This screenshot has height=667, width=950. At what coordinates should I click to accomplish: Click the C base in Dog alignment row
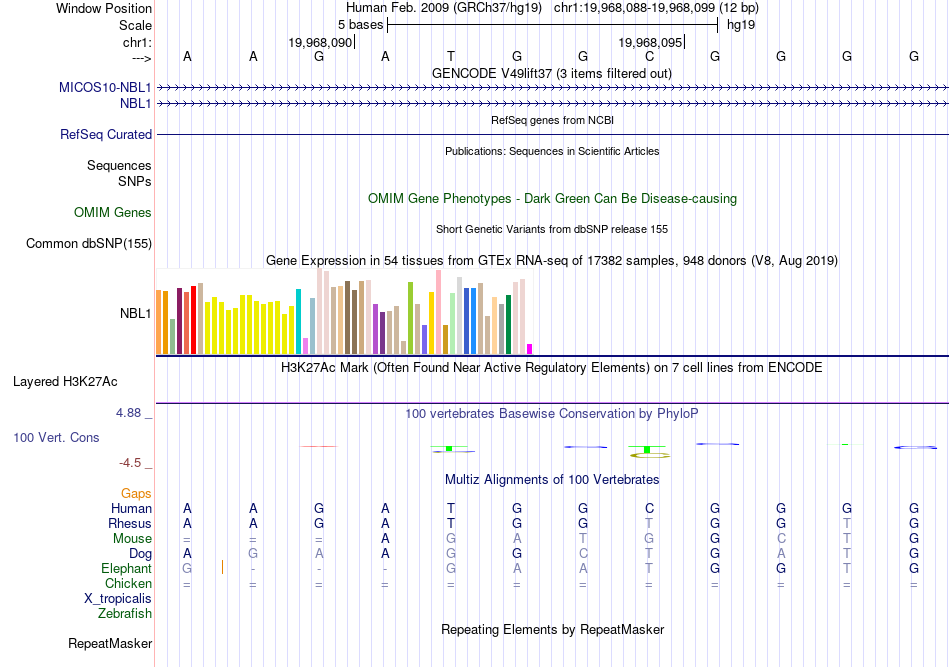click(583, 553)
